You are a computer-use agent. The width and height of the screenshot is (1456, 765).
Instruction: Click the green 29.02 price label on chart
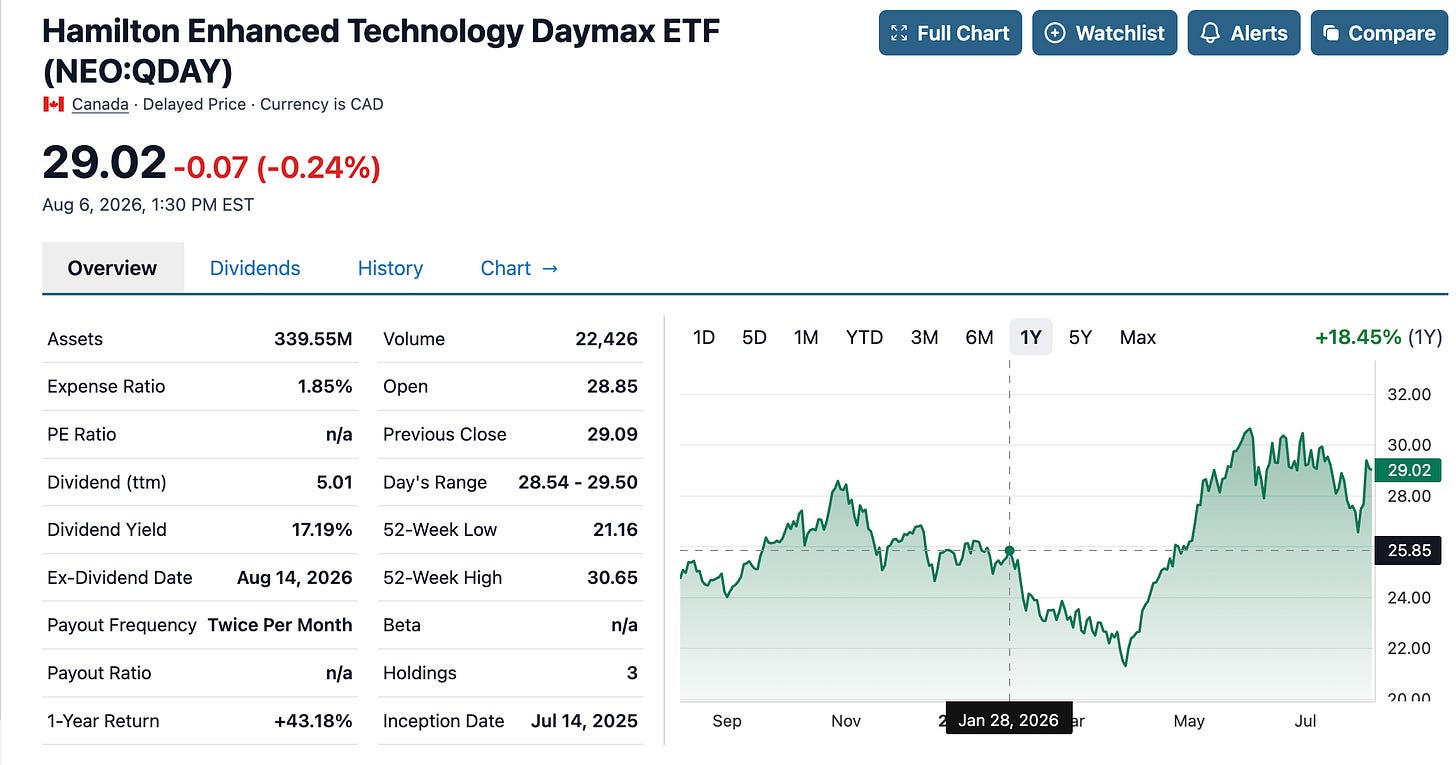1408,470
